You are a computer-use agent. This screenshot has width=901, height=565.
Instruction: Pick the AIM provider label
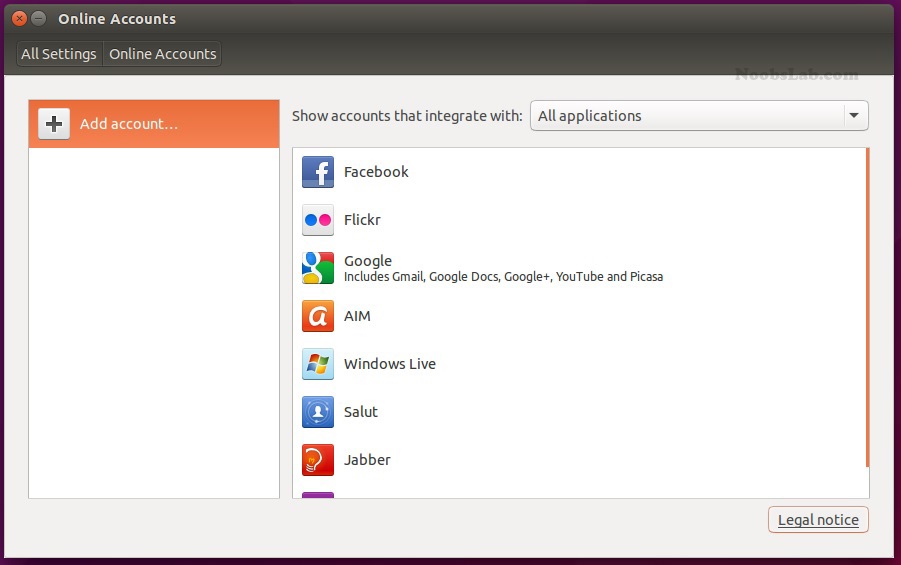coord(357,316)
